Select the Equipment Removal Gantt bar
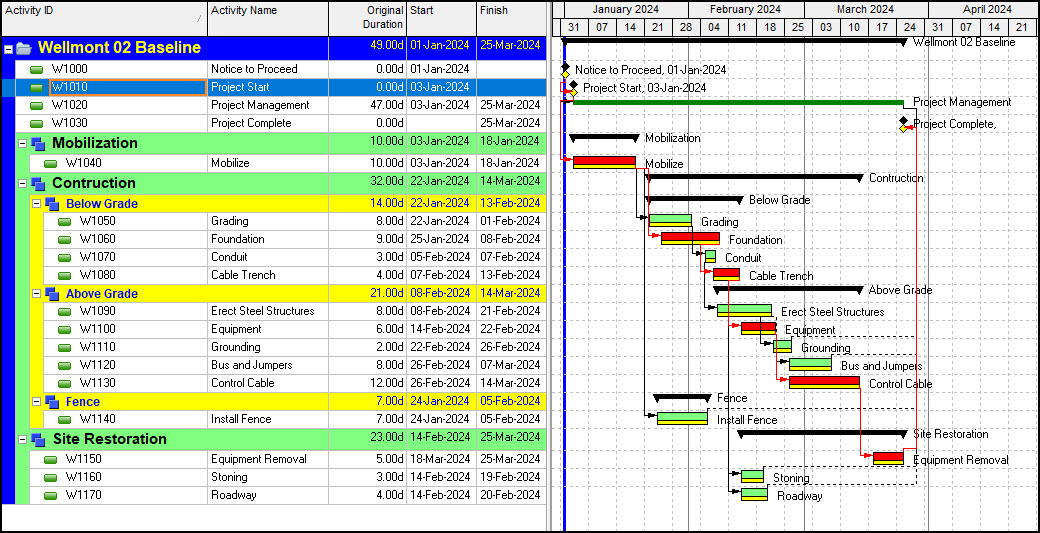1040x533 pixels. [x=888, y=458]
